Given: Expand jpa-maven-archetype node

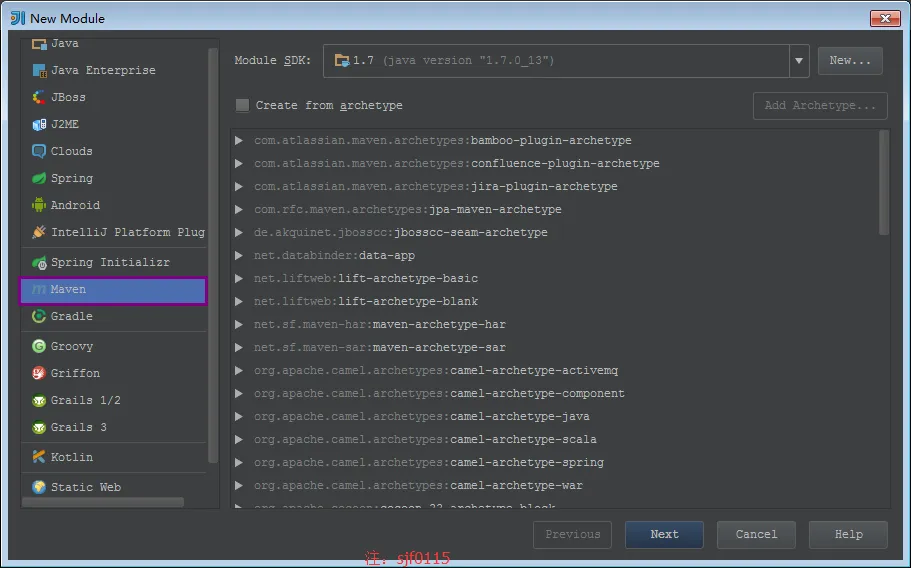Looking at the screenshot, I should (x=238, y=210).
